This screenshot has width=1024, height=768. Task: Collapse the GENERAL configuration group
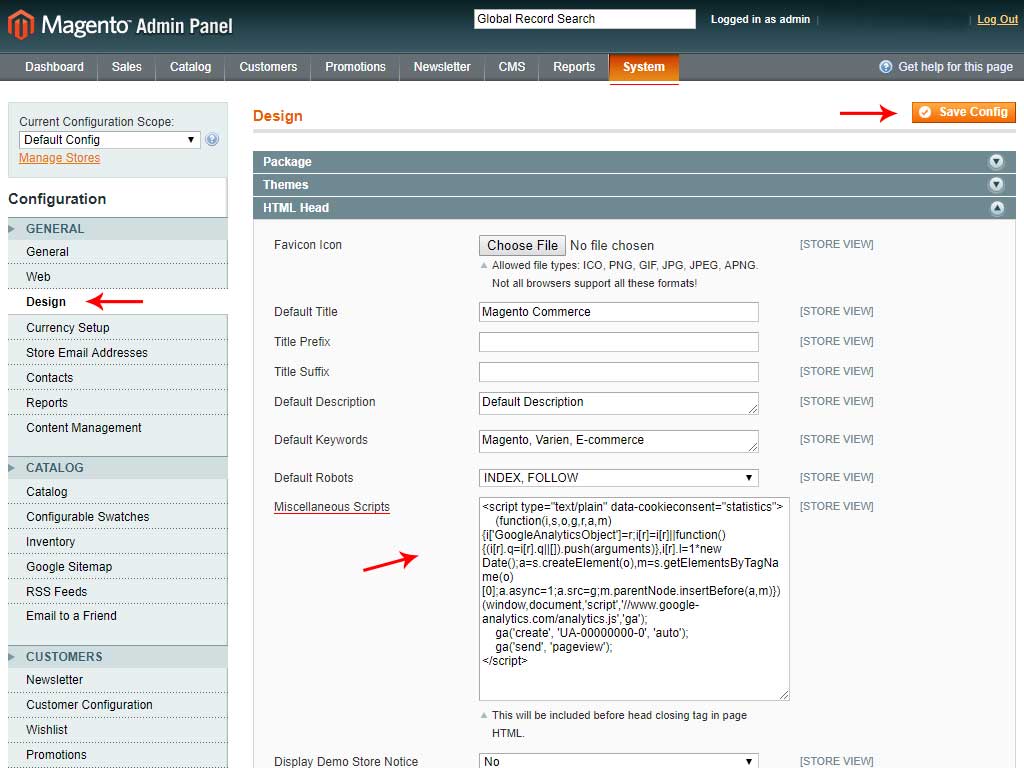118,229
